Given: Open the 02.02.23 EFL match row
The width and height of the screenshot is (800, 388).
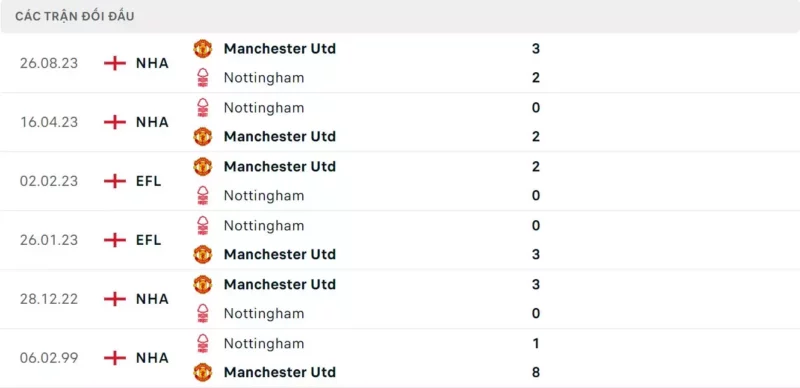Looking at the screenshot, I should click(400, 181).
